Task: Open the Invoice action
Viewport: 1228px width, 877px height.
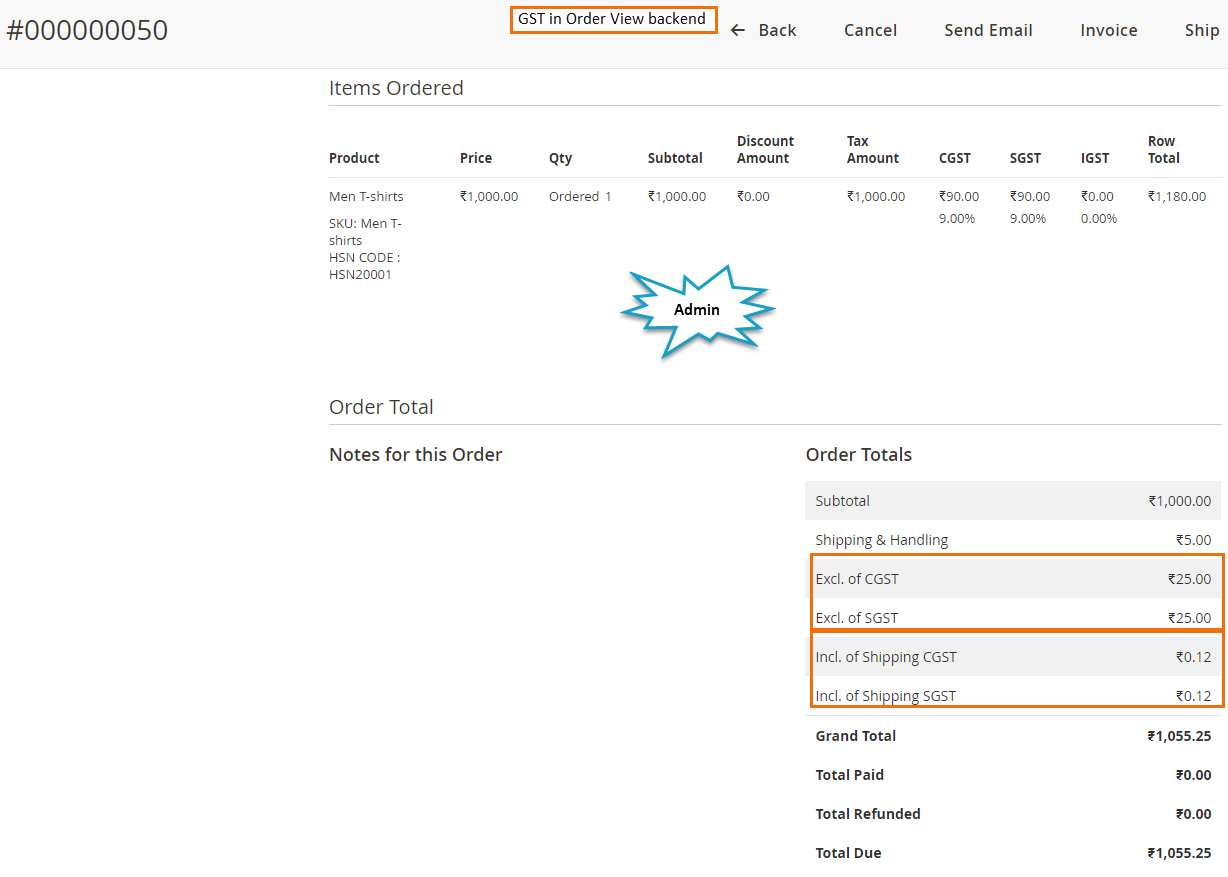Action: (1108, 30)
